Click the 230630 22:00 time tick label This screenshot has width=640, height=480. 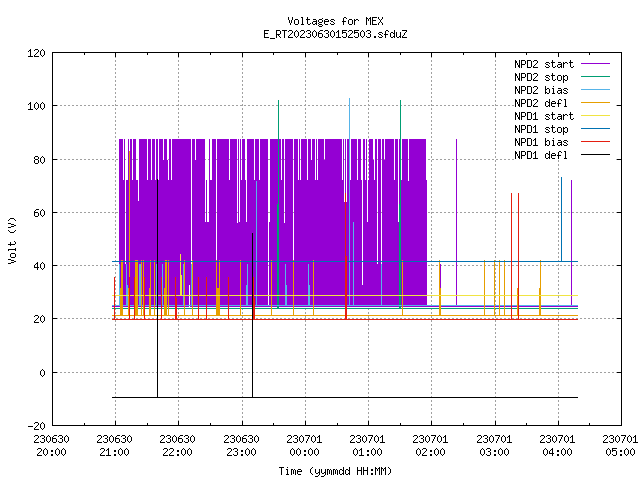click(x=178, y=446)
